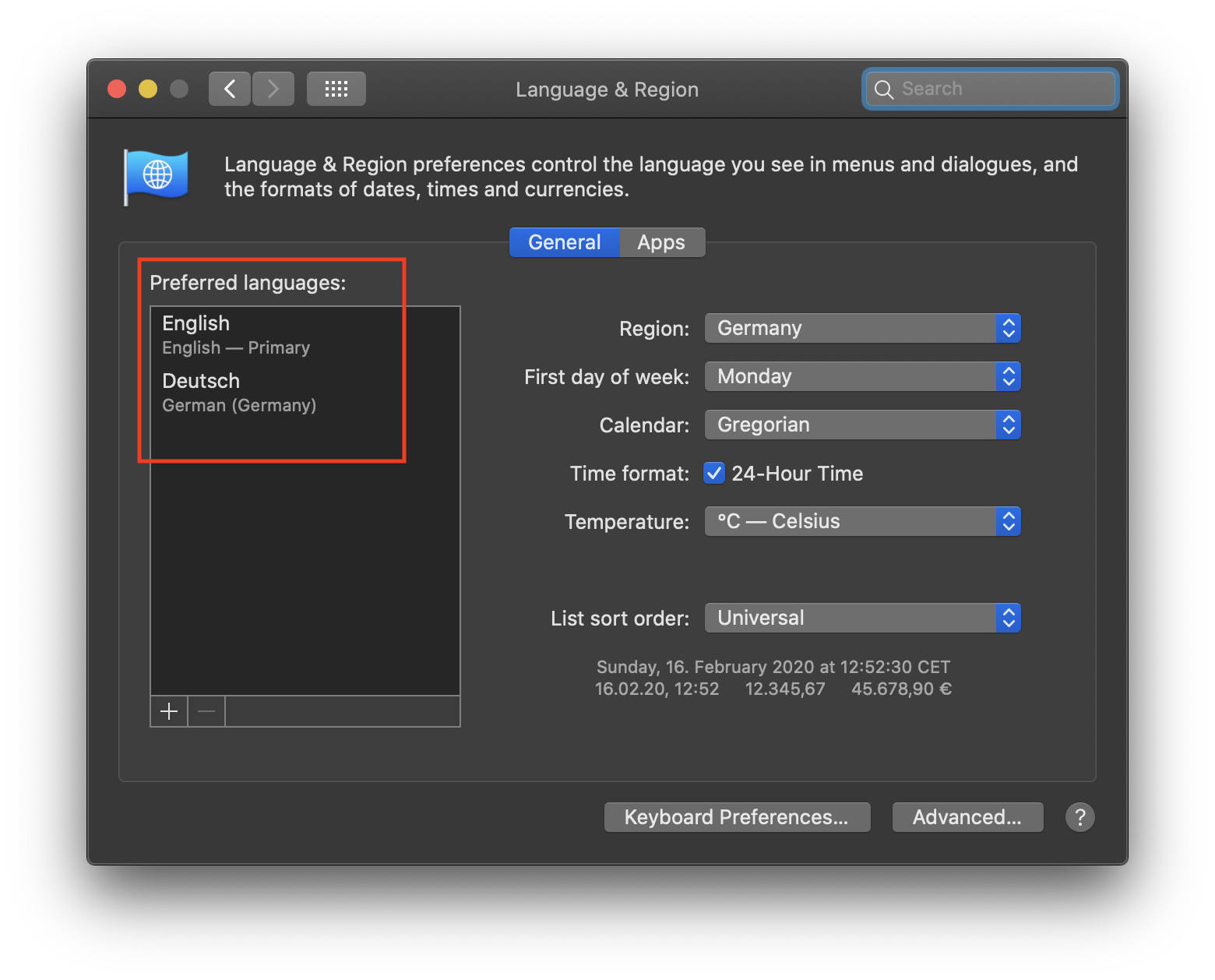Click the forward navigation arrow

273,89
